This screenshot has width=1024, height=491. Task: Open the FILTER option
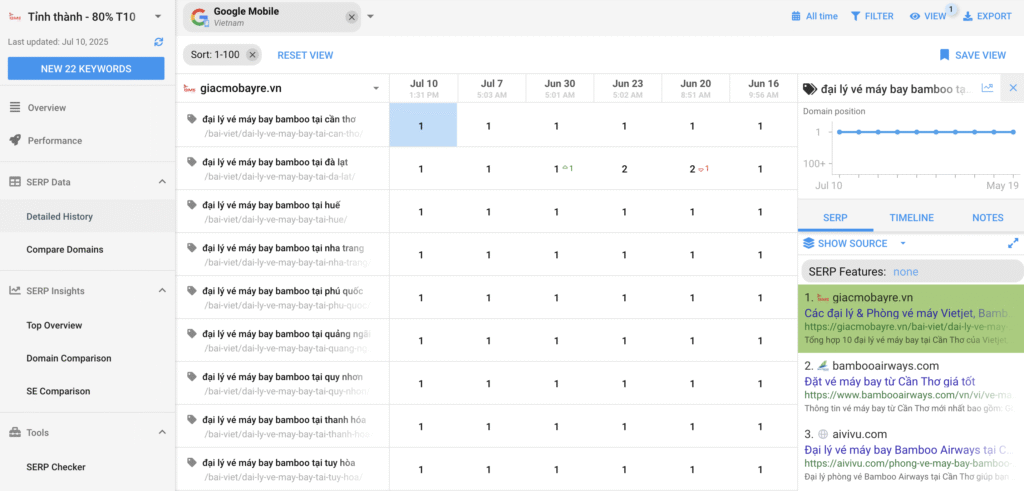(872, 16)
